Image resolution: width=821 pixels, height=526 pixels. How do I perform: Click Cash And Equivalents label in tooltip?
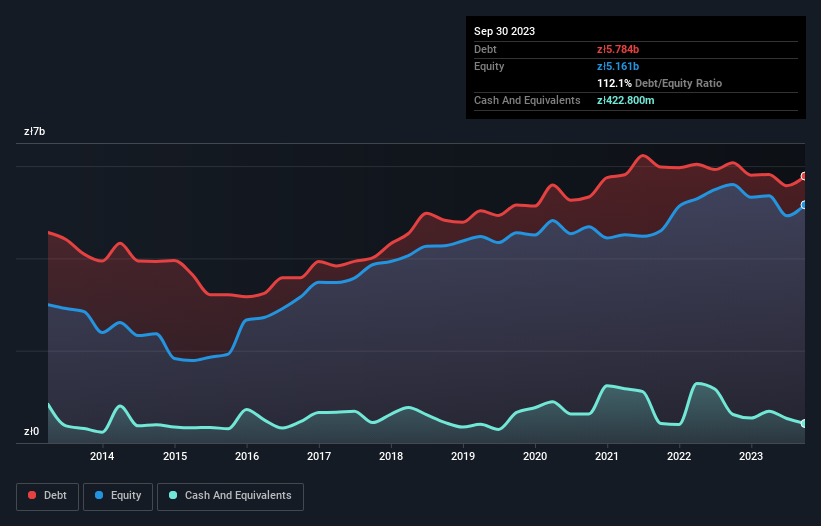527,100
